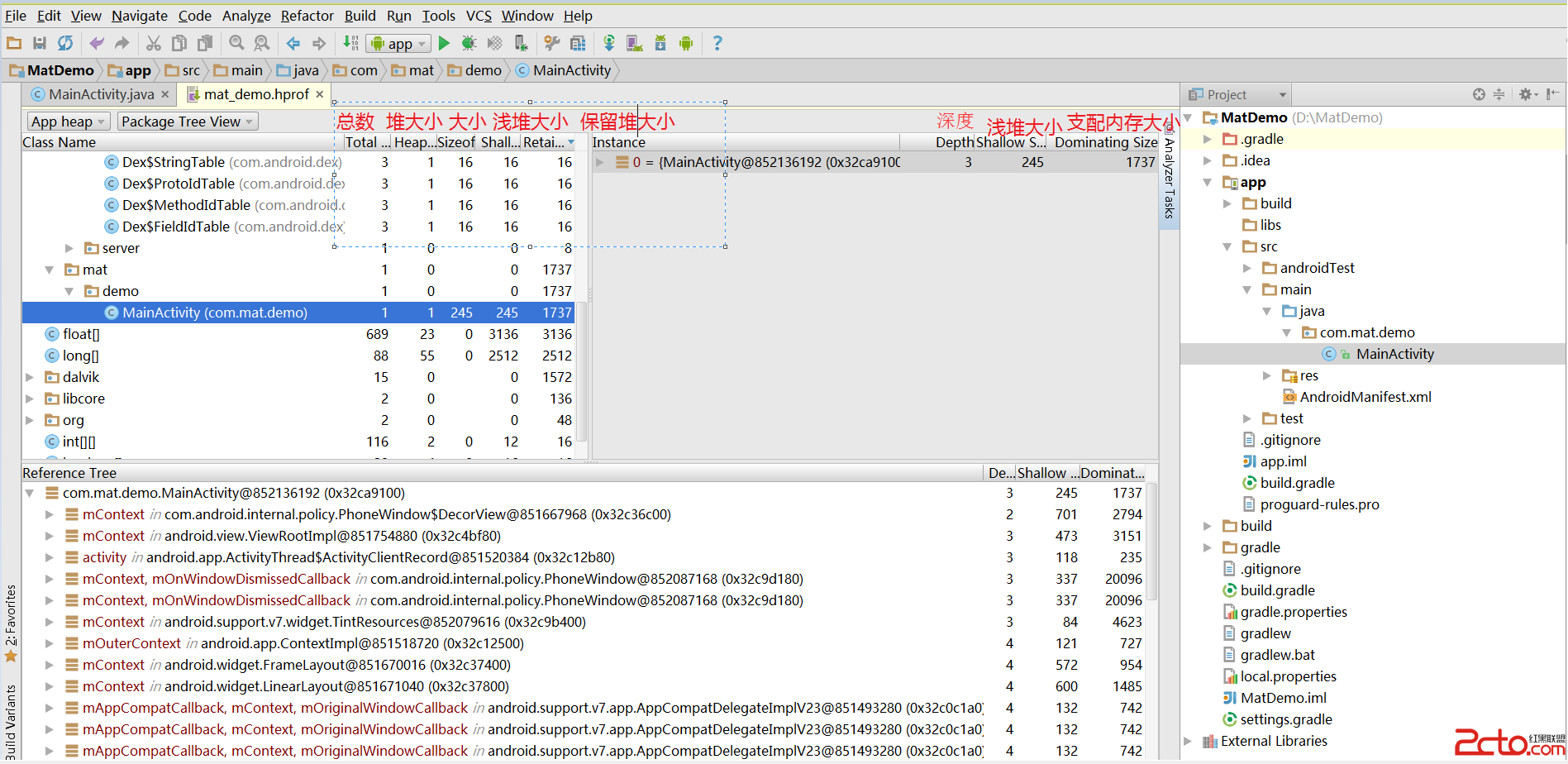This screenshot has height=764, width=1568.
Task: Click the Synchronize refresh icon
Action: click(x=65, y=43)
